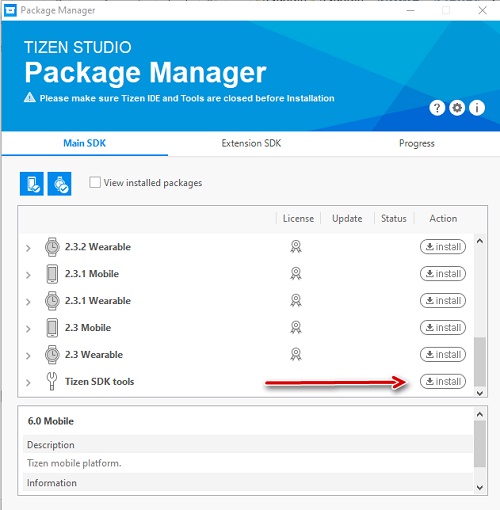The image size is (500, 510).
Task: Close the Package Manager window
Action: (x=482, y=10)
